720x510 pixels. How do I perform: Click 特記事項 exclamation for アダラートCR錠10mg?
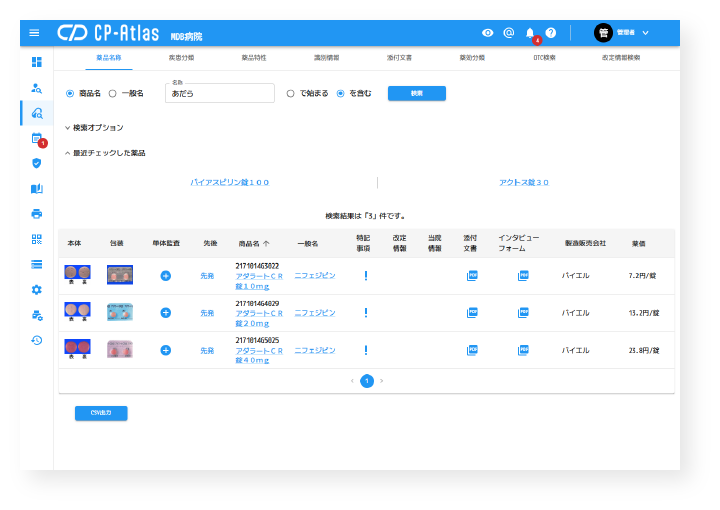tap(366, 276)
